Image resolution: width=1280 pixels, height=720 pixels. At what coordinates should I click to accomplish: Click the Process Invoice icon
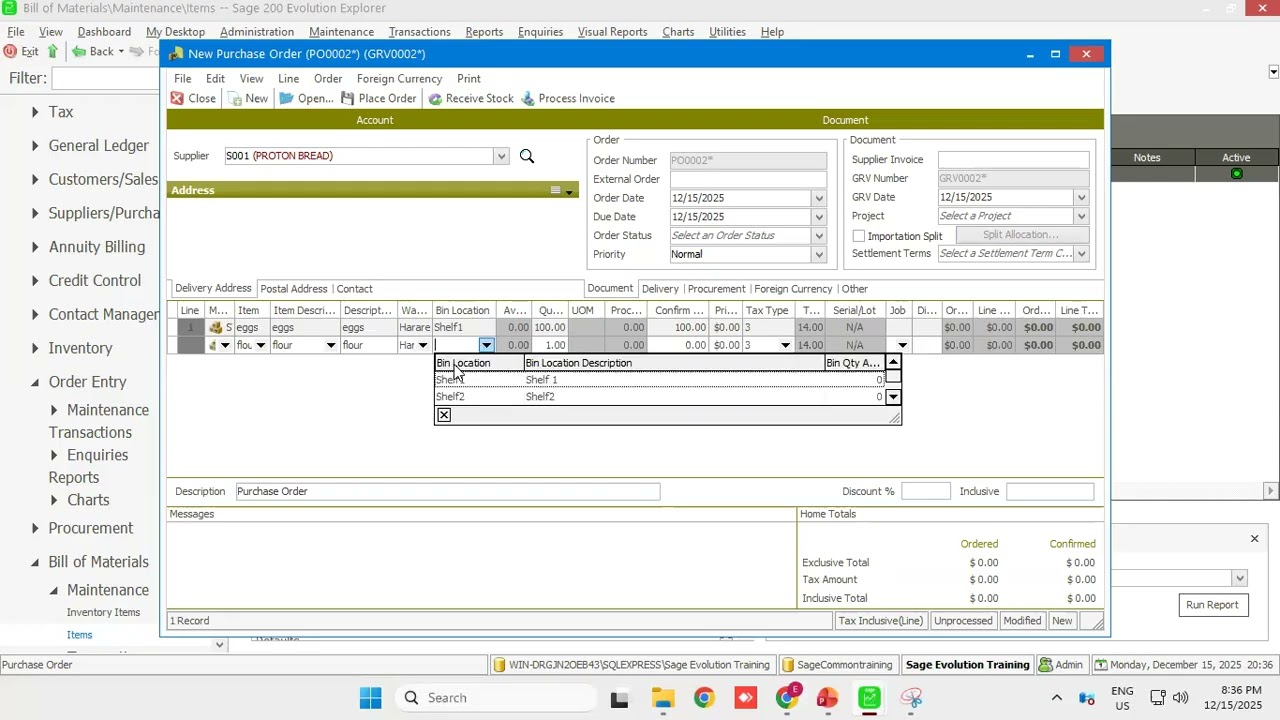point(528,98)
